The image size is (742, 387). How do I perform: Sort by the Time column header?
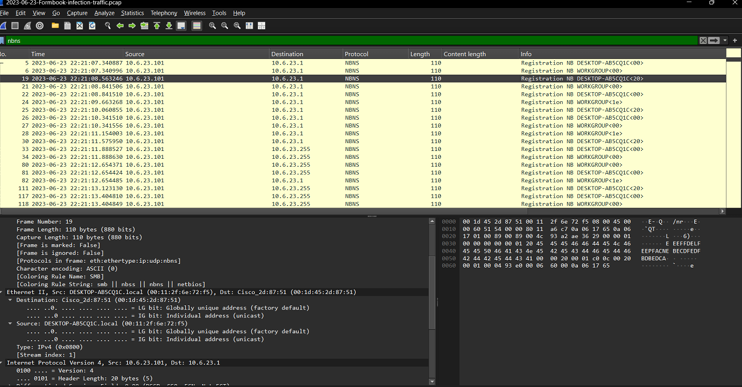[x=76, y=54]
